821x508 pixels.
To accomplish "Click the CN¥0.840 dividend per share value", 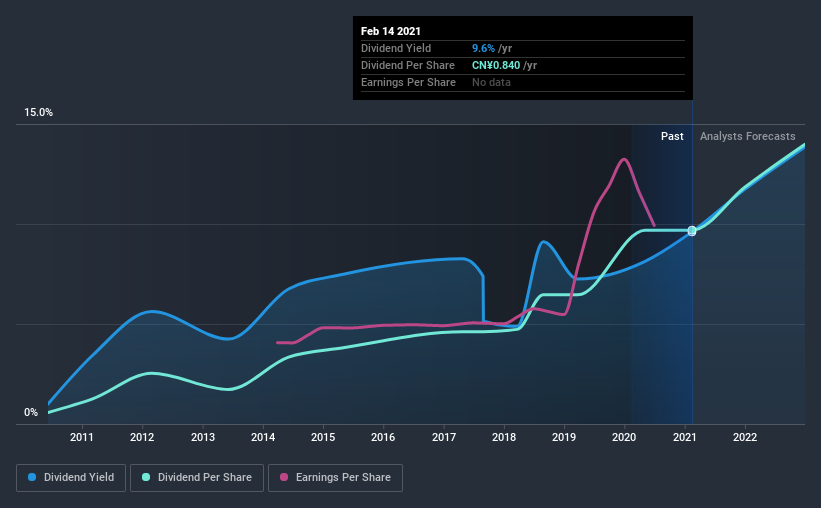I will pyautogui.click(x=496, y=65).
